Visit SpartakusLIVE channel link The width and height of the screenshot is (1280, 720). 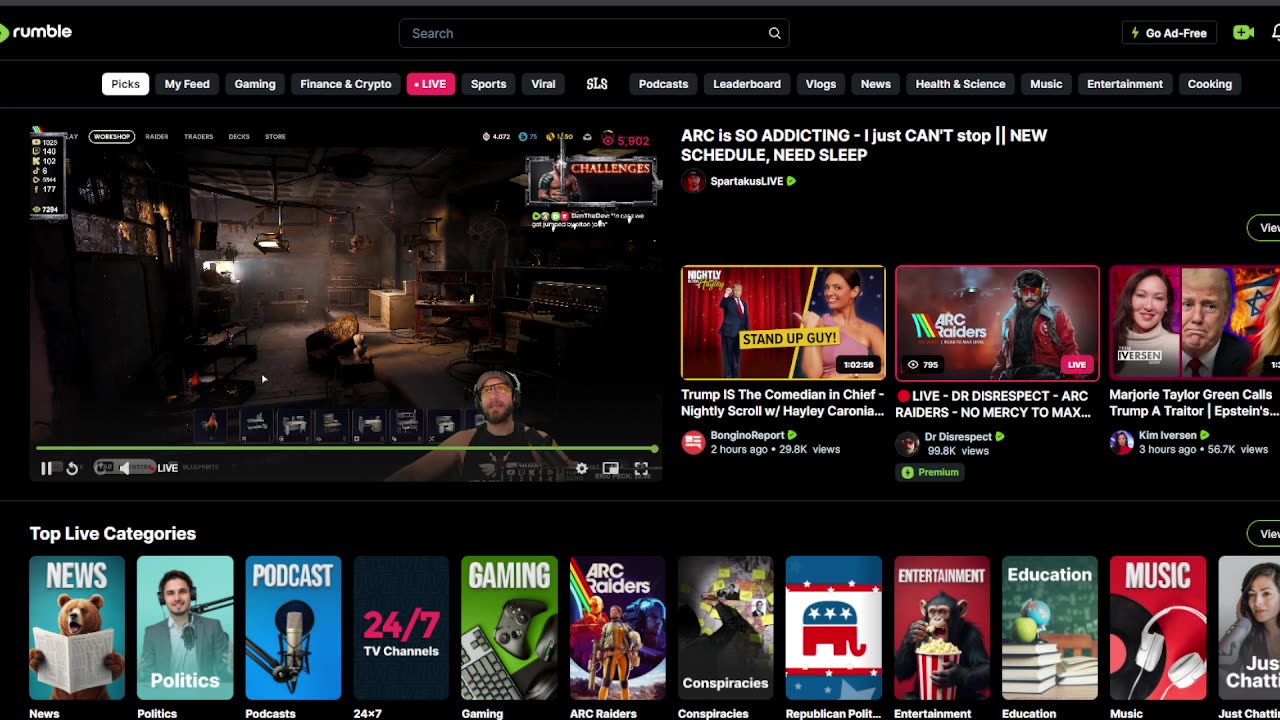(746, 181)
